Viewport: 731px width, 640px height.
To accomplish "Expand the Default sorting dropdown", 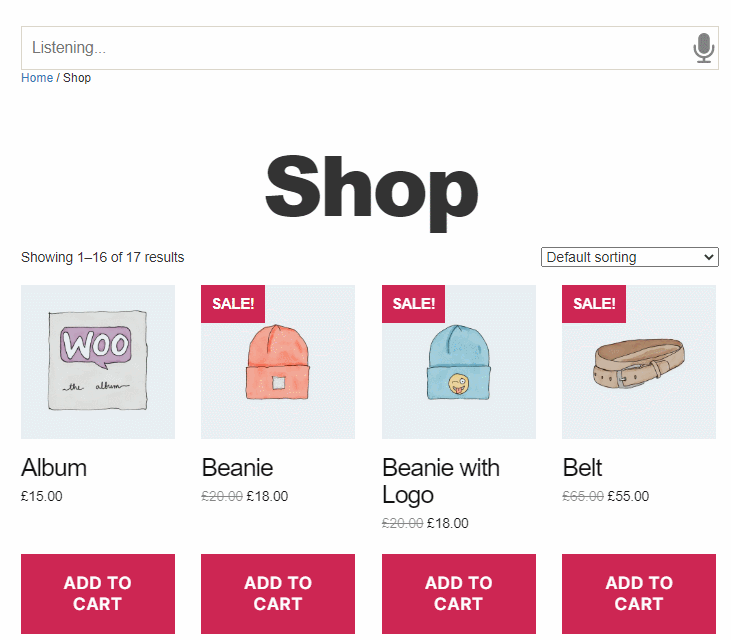I will coord(629,257).
